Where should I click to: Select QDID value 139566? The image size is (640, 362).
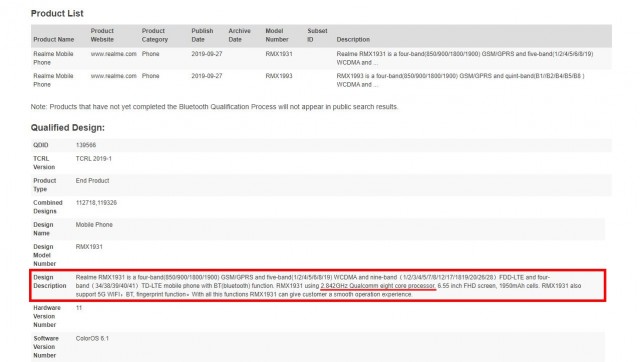86,145
